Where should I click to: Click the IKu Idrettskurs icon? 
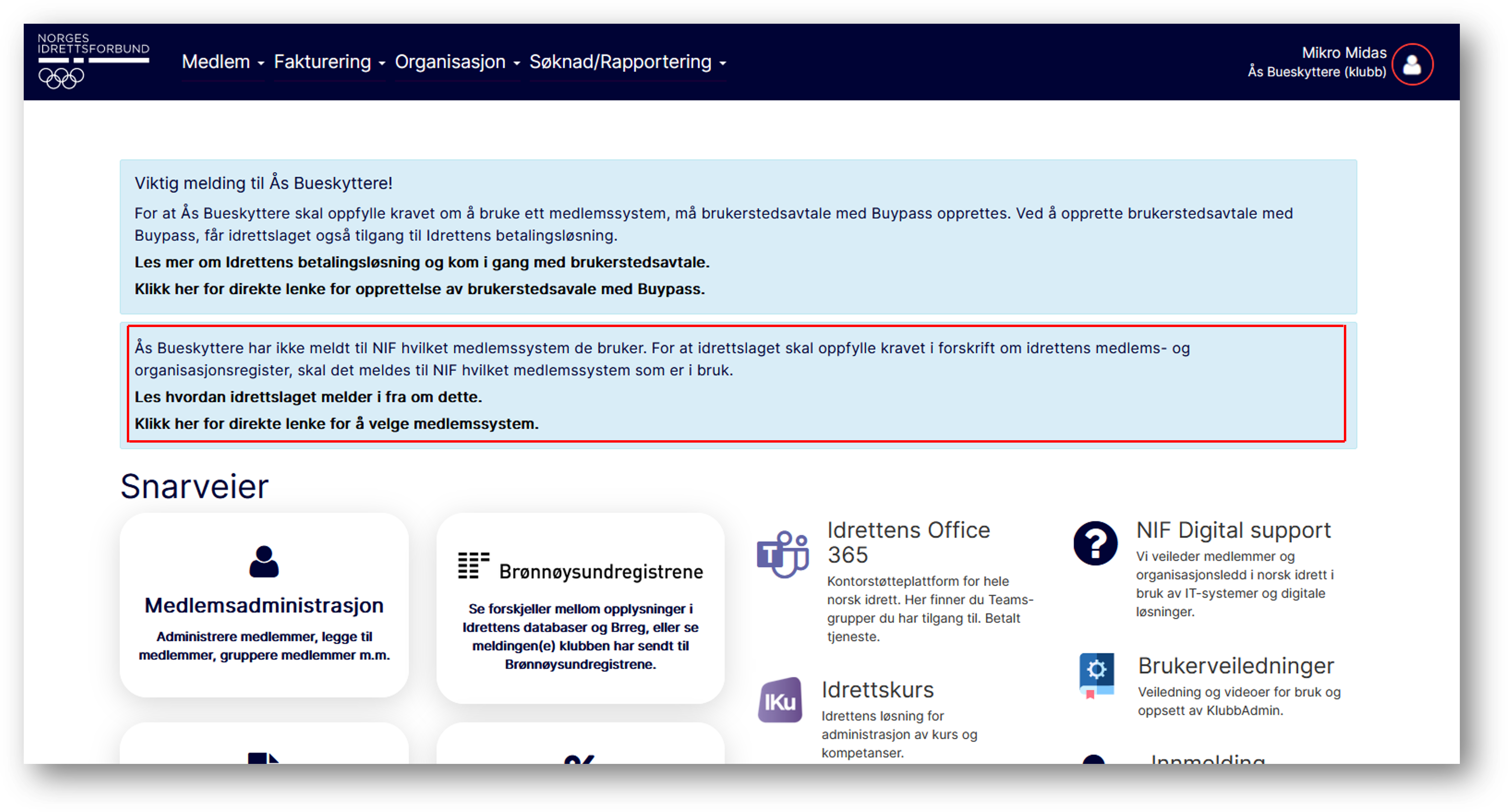click(x=780, y=700)
